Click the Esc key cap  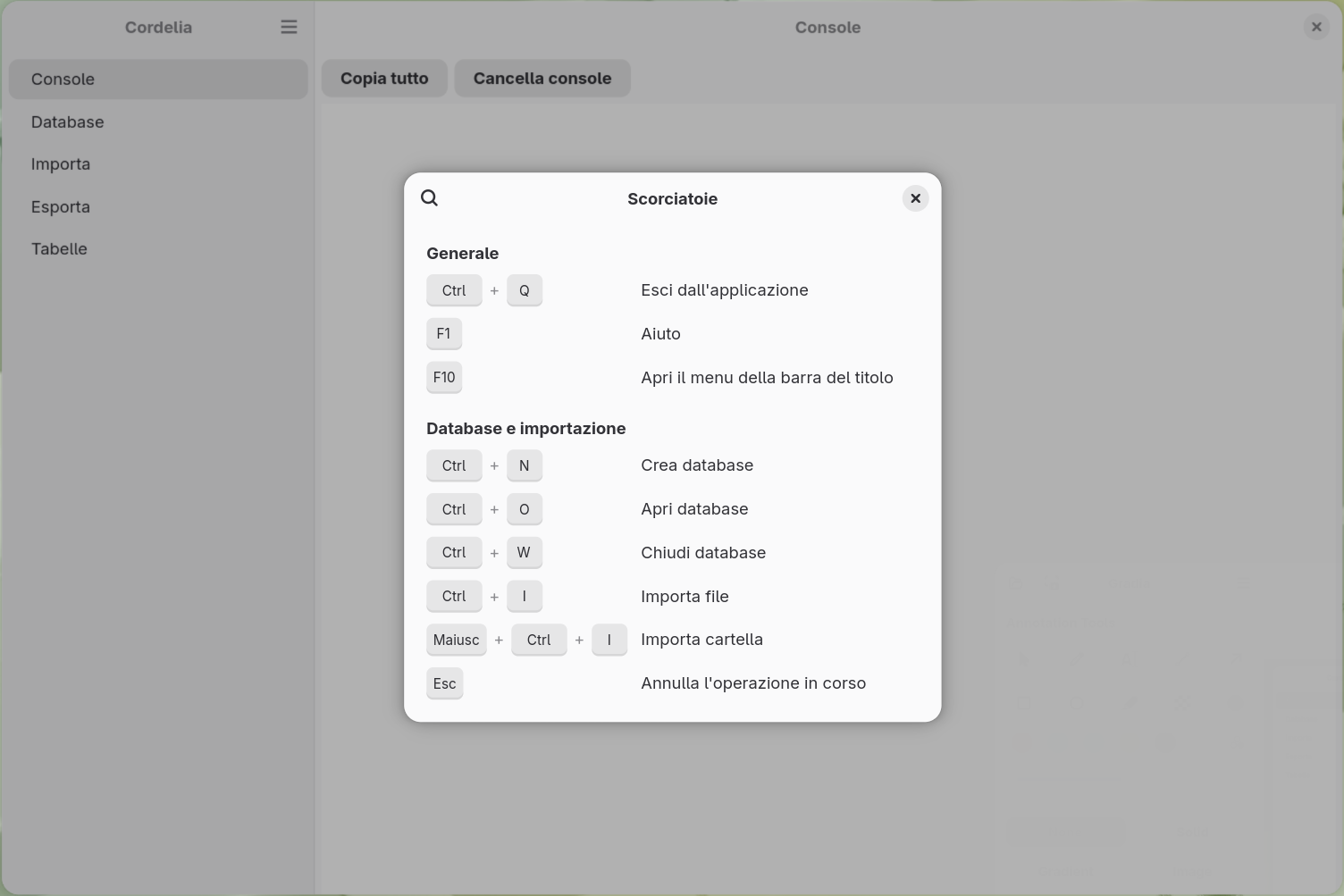tap(445, 683)
